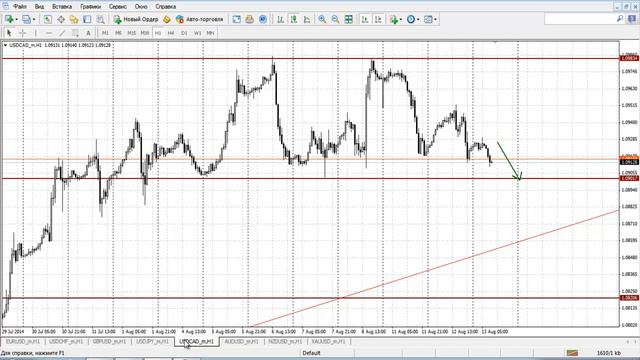The image size is (640, 360).
Task: Toggle the Terminal panel icon
Action: pyautogui.click(x=87, y=19)
